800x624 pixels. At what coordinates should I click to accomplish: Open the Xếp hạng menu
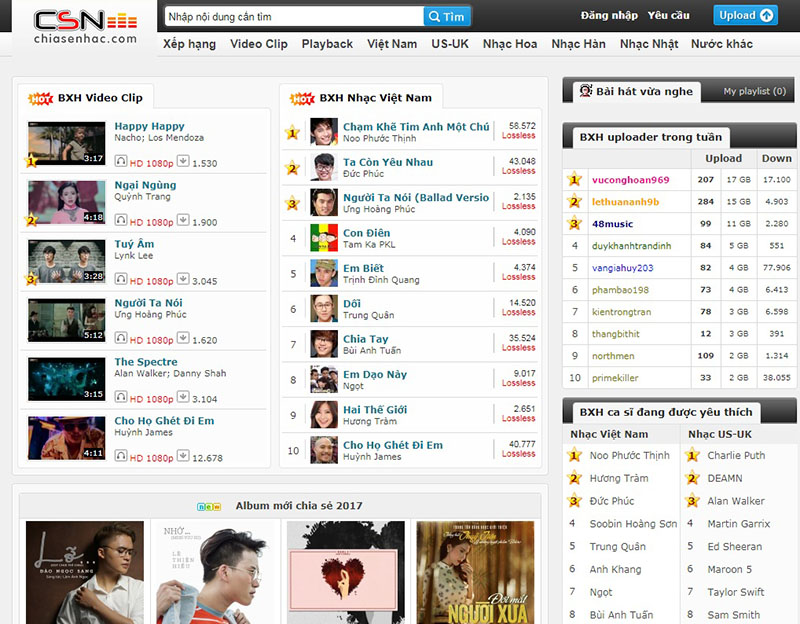click(x=189, y=44)
